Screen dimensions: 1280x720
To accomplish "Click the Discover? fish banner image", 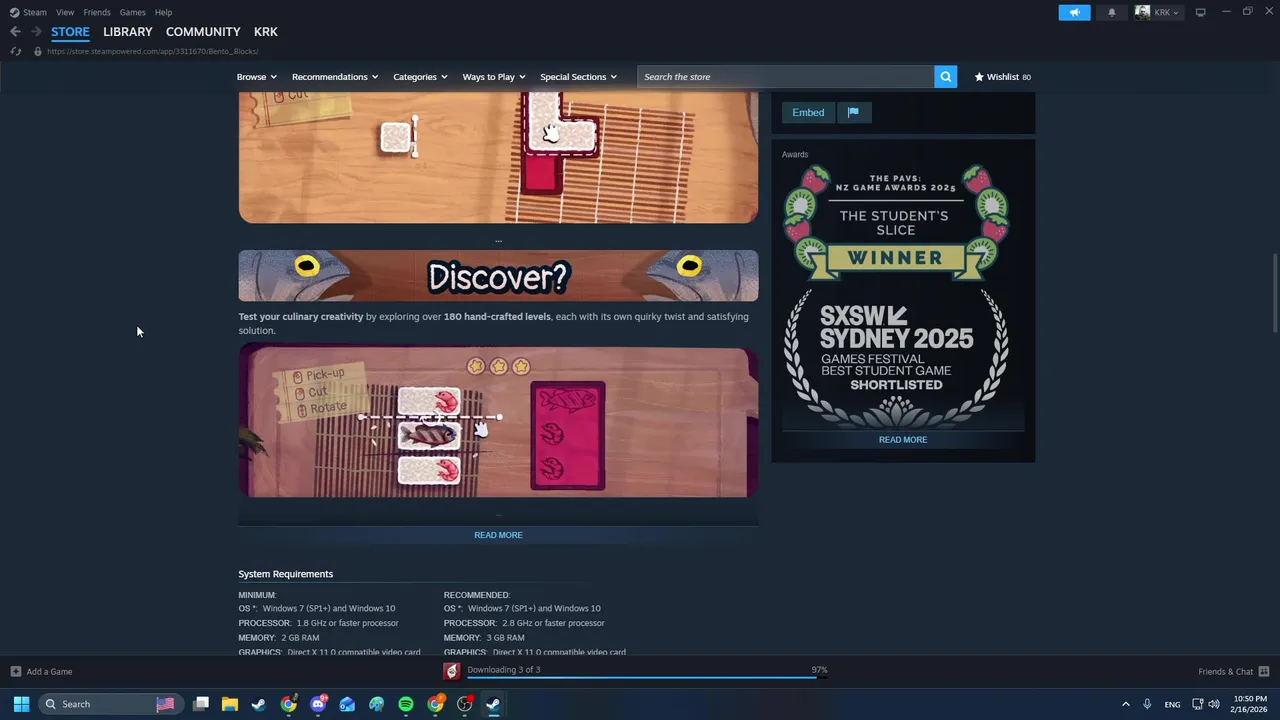I will pyautogui.click(x=498, y=276).
